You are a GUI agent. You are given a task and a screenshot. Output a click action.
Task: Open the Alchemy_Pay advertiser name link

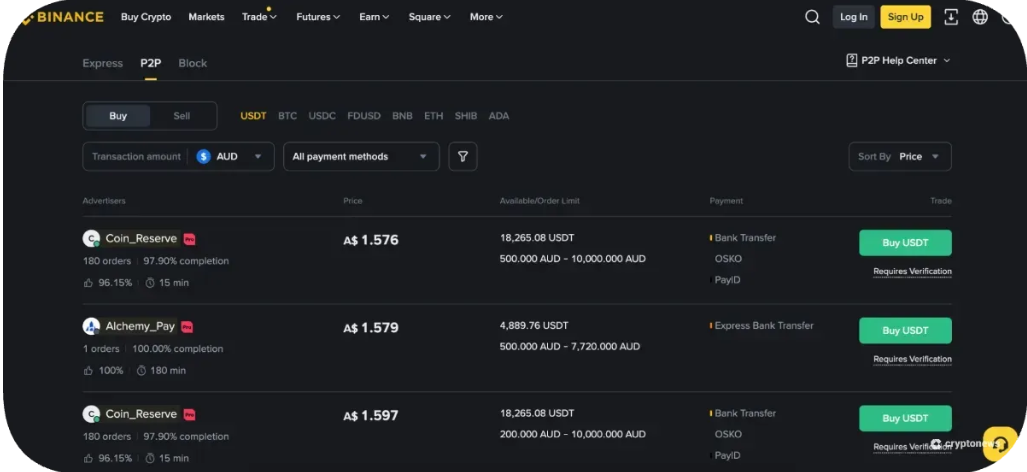tap(140, 326)
